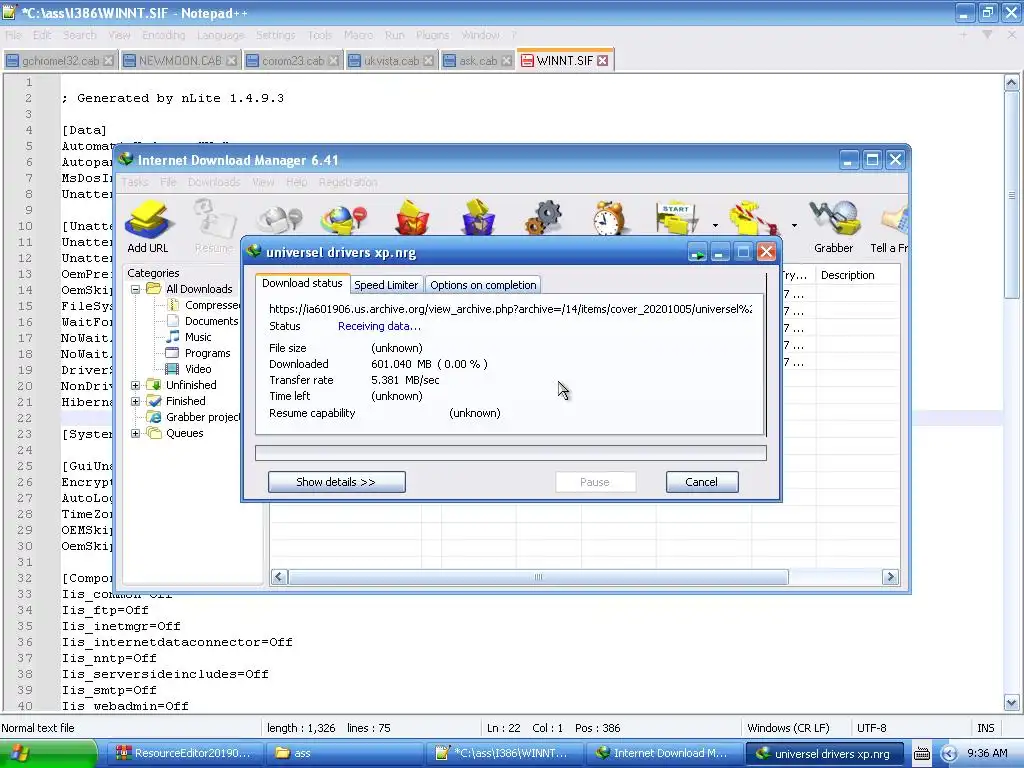The height and width of the screenshot is (768, 1024).
Task: Click the tray expand arrow beside the clock
Action: pyautogui.click(x=950, y=754)
